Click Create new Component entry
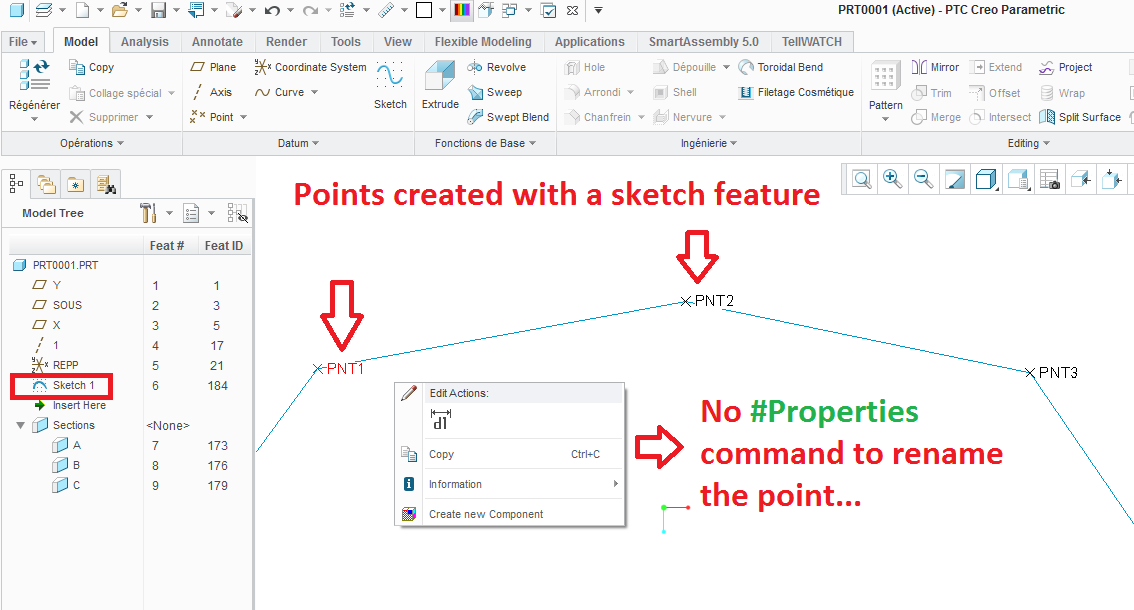 (486, 514)
